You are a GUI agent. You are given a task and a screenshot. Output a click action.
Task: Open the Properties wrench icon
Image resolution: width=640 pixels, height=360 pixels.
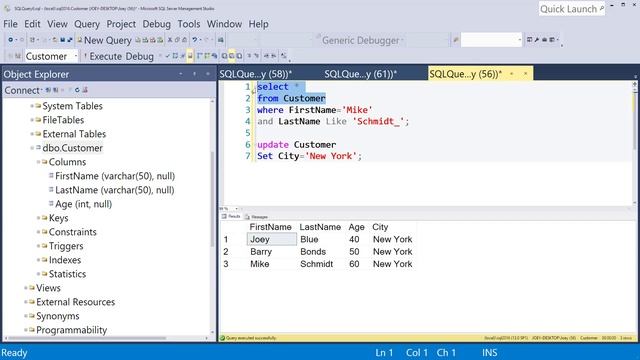[x=537, y=40]
